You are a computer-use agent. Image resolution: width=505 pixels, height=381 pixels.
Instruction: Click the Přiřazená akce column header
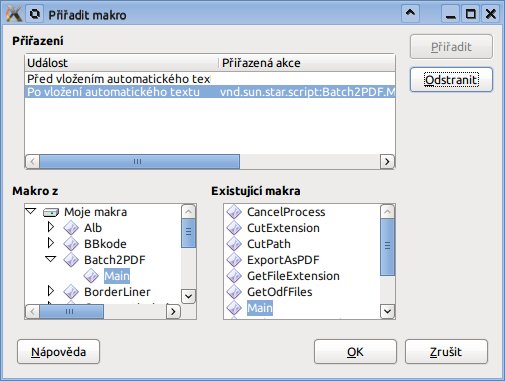click(307, 63)
